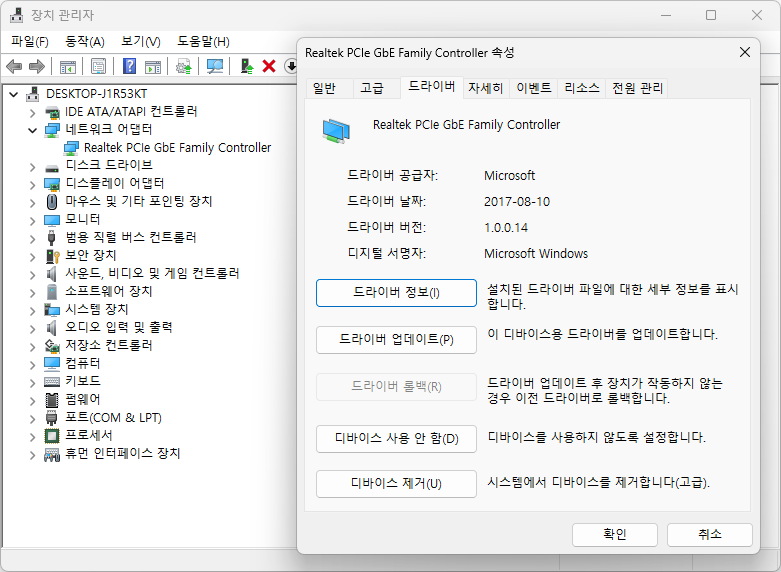This screenshot has width=781, height=572.
Task: Click the DESKTOP-J1R53KT computer icon
Action: point(33,94)
